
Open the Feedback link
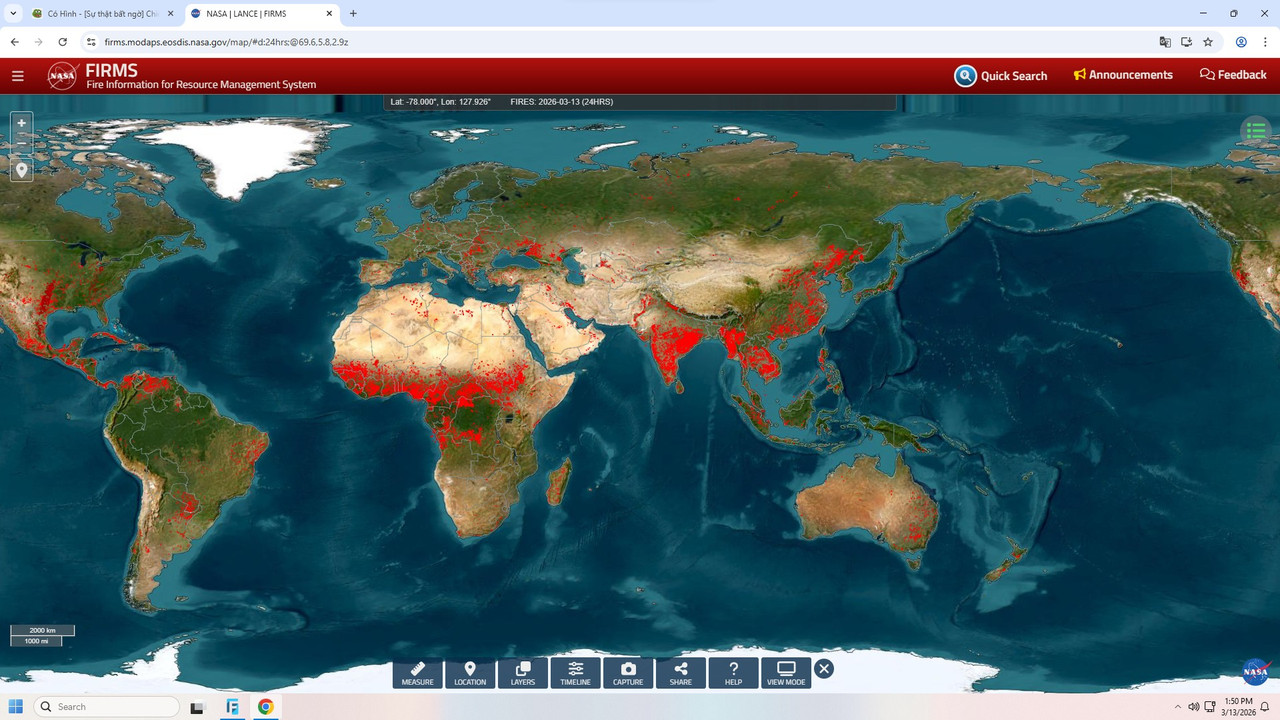coord(1233,75)
